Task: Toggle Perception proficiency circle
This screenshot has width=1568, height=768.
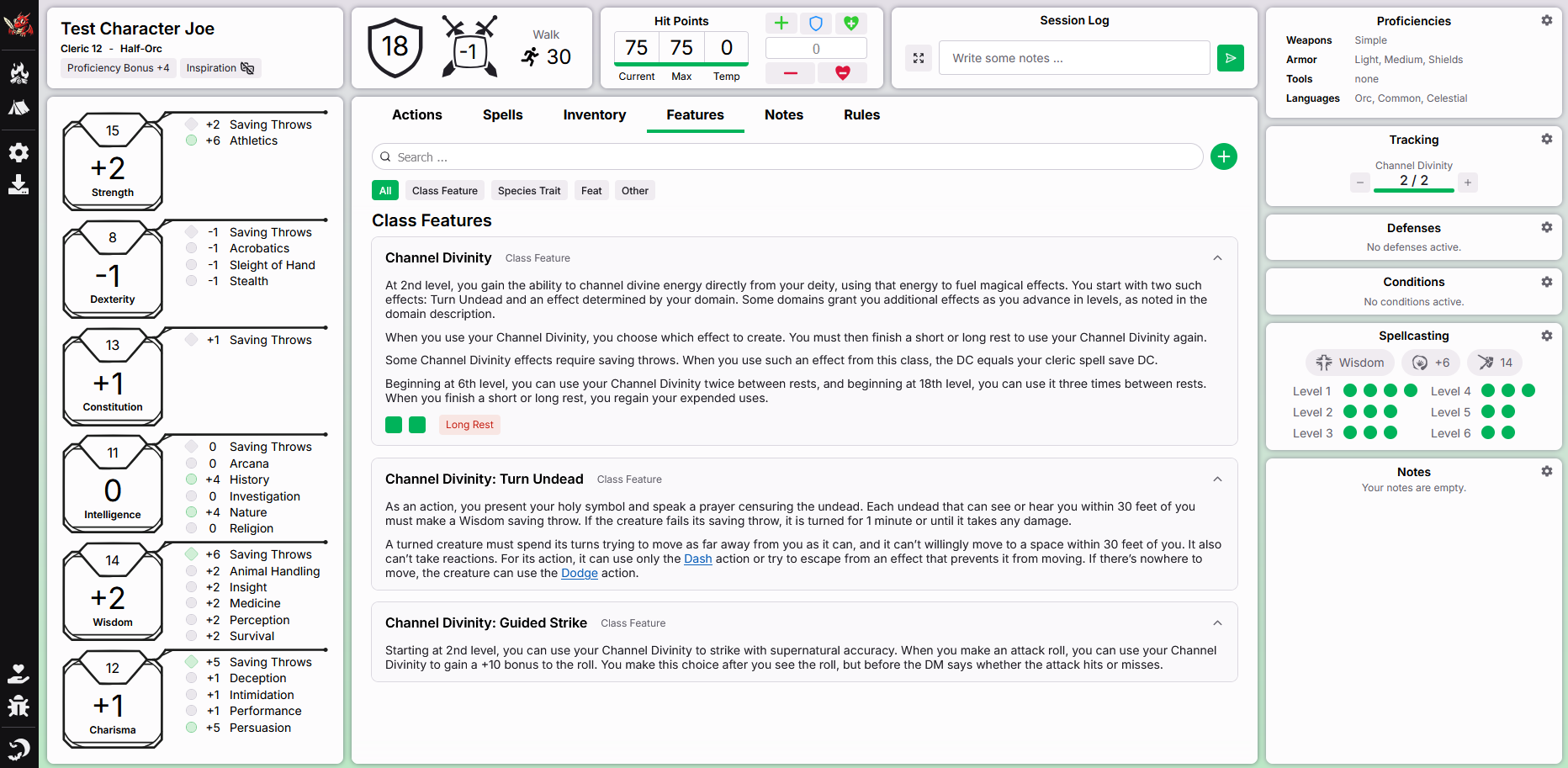Action: pos(192,620)
